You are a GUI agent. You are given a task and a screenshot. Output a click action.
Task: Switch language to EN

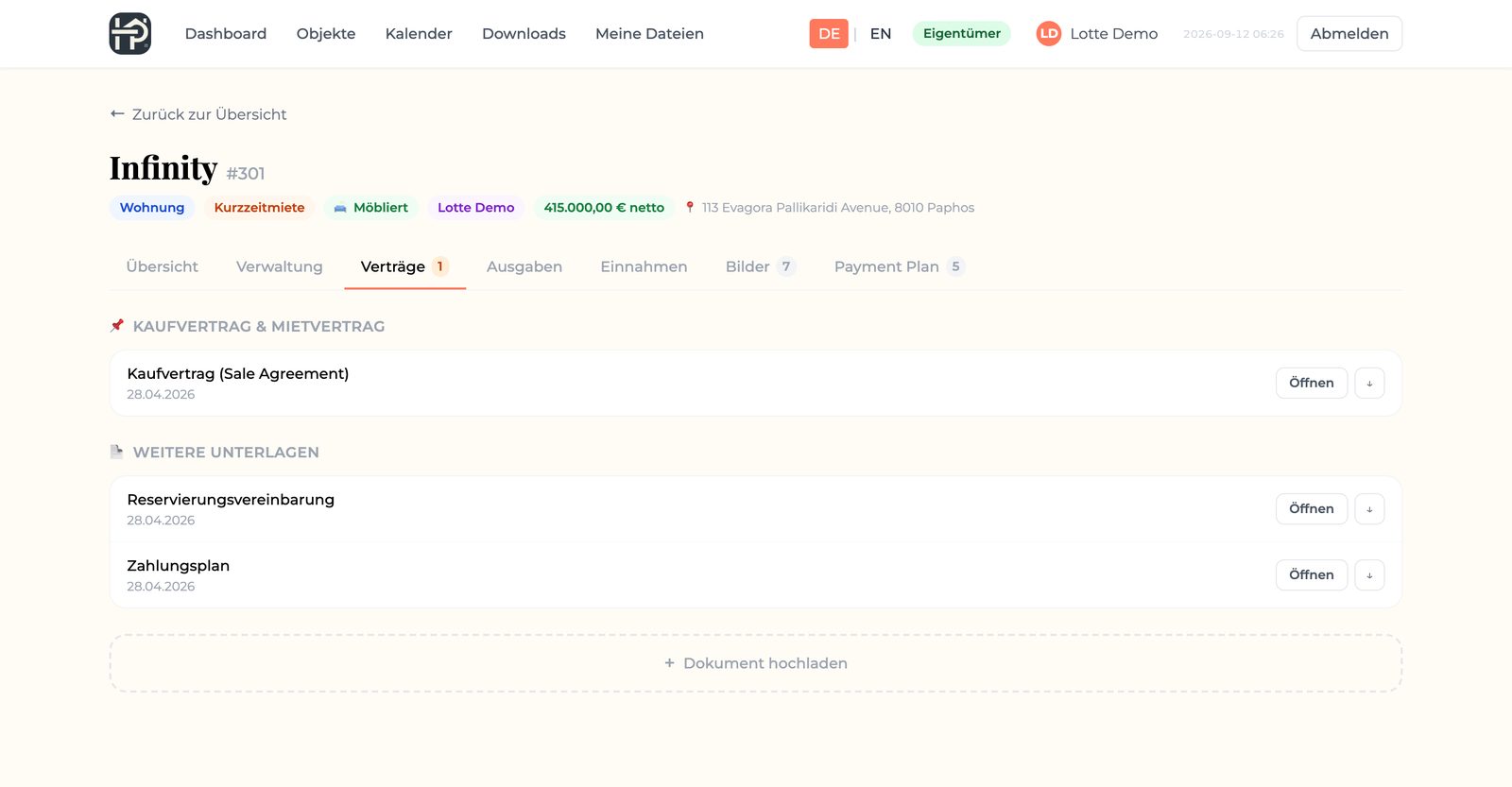[881, 34]
